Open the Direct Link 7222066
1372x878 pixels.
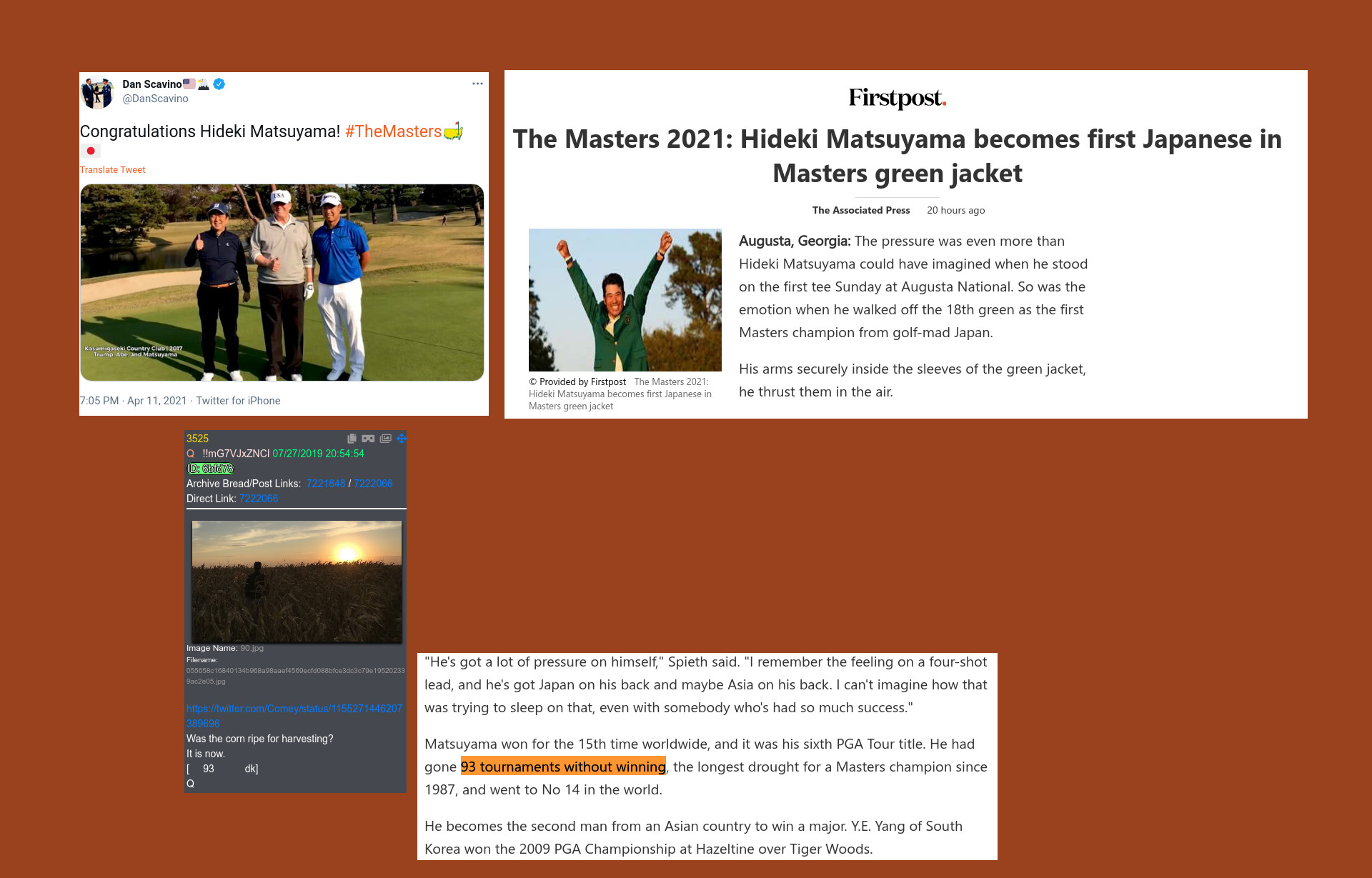tap(259, 499)
